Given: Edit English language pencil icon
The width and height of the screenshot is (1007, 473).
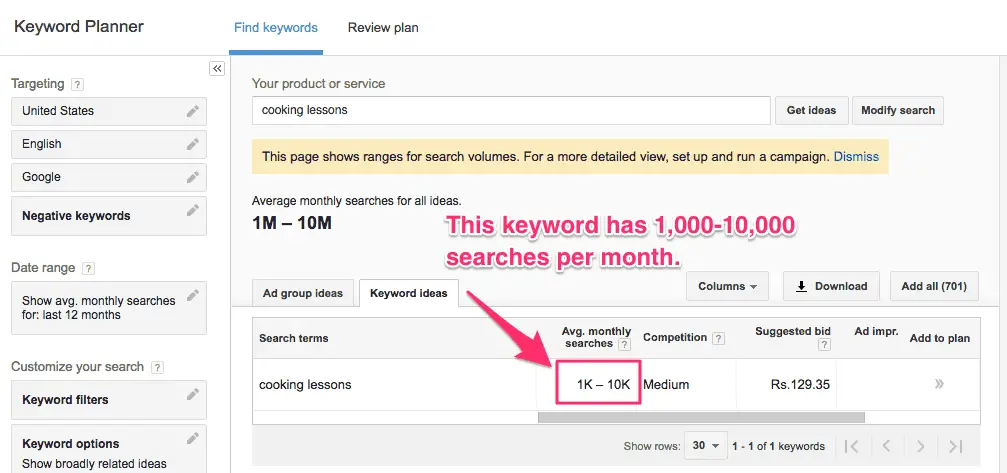Looking at the screenshot, I should click(193, 144).
